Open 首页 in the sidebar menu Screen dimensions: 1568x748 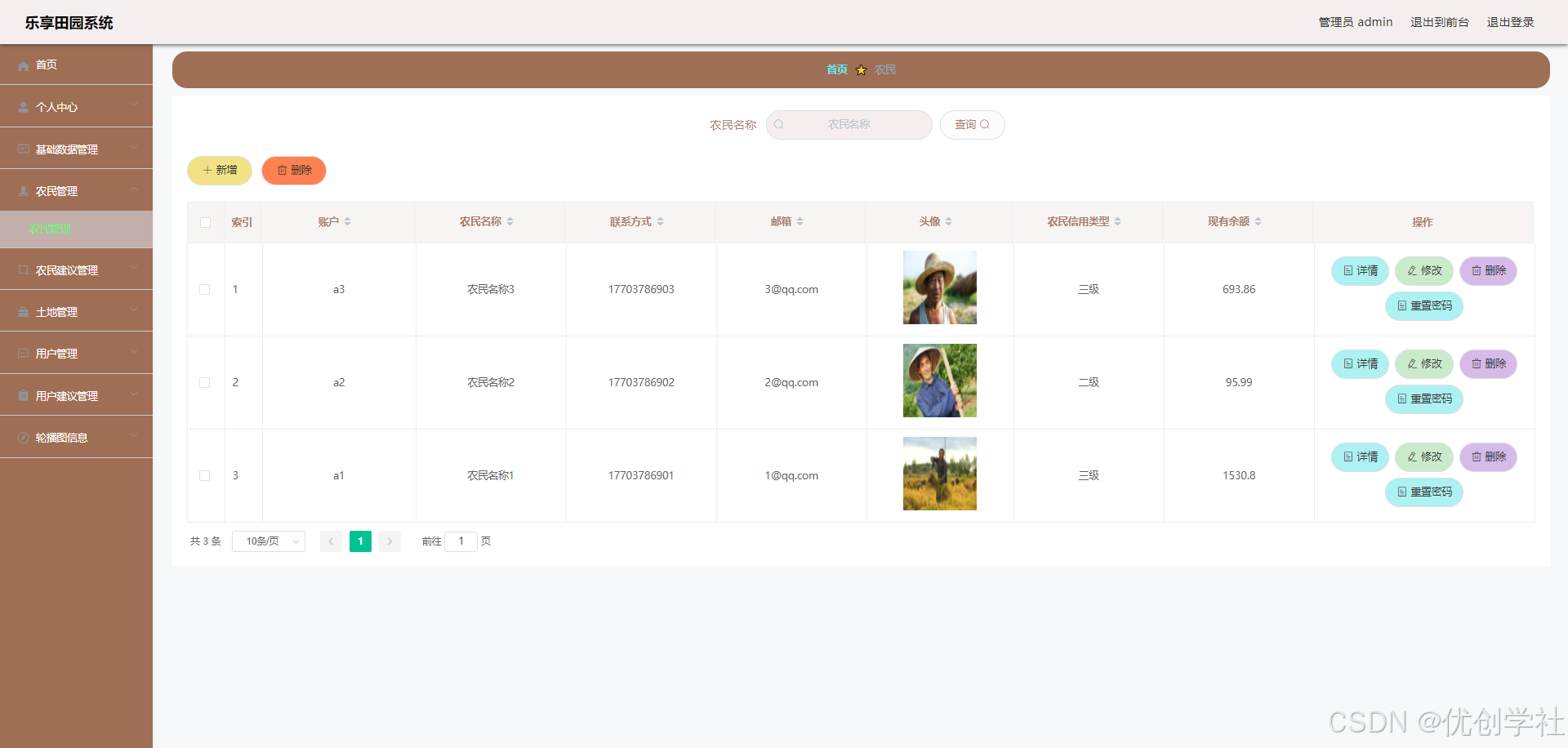[x=76, y=65]
